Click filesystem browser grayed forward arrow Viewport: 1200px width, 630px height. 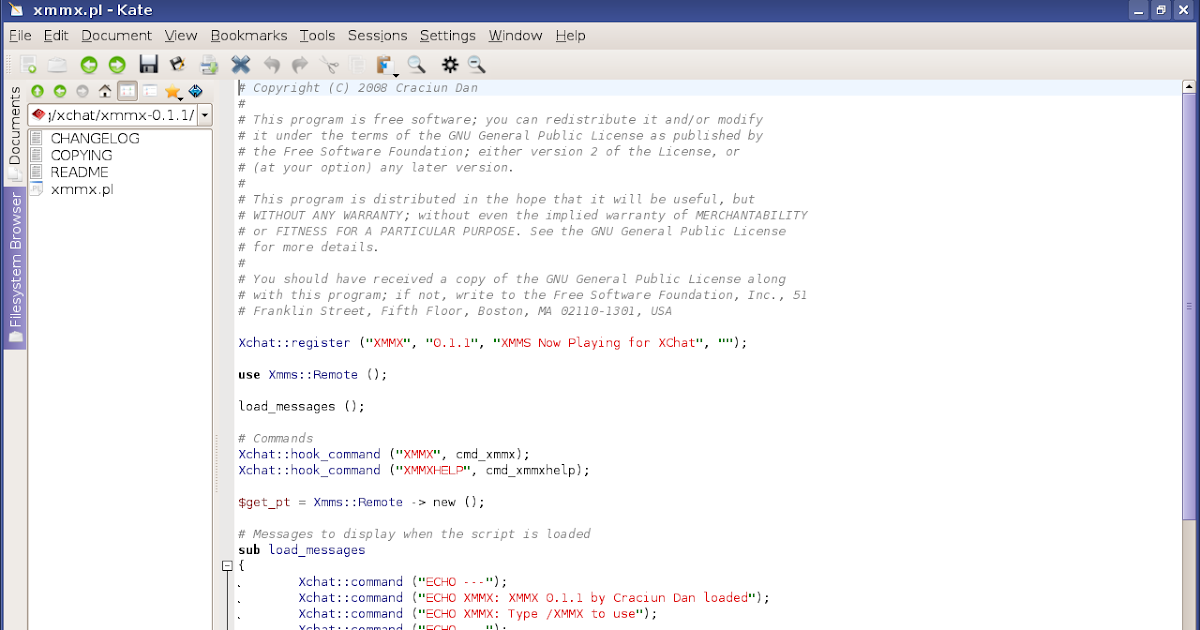point(82,91)
